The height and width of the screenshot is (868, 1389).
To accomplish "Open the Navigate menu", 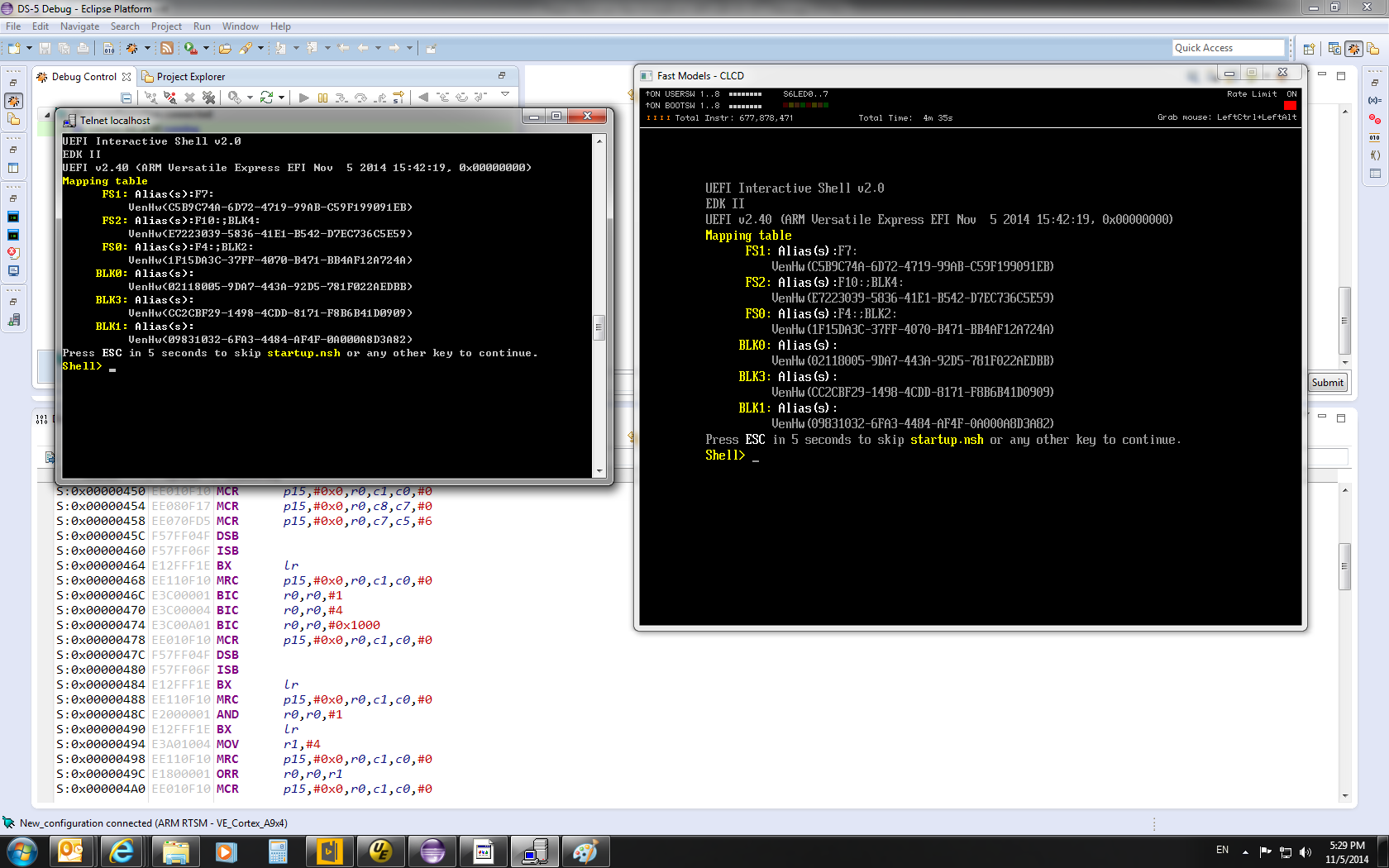I will coord(79,26).
